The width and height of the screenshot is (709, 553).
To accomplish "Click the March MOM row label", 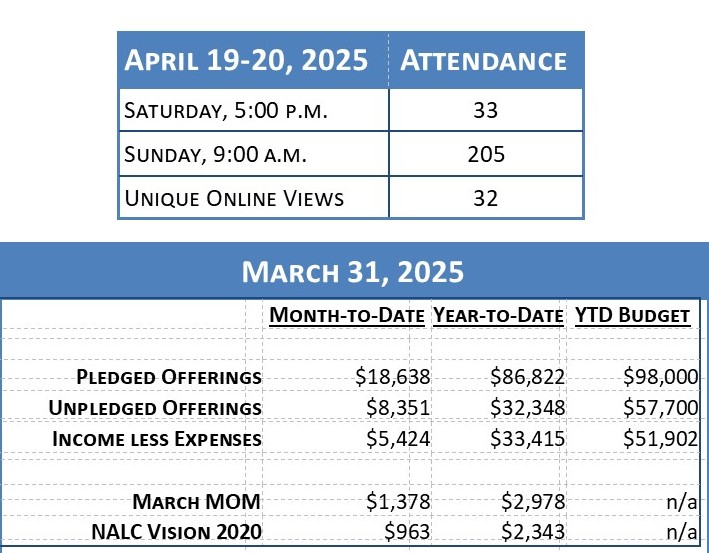I will coord(197,500).
